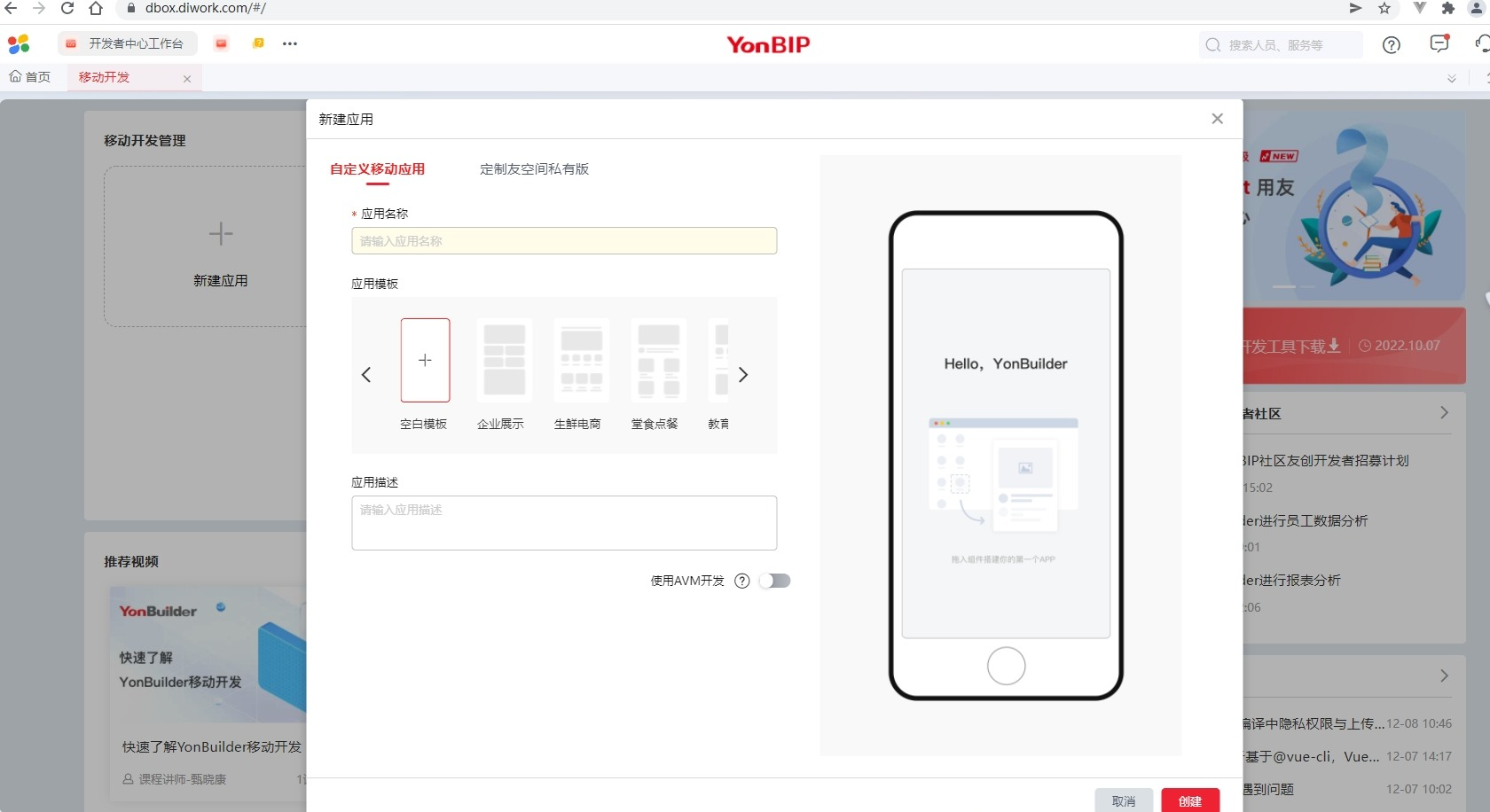Image resolution: width=1490 pixels, height=812 pixels.
Task: Click the left arrow of the template carousel
Action: [x=366, y=375]
